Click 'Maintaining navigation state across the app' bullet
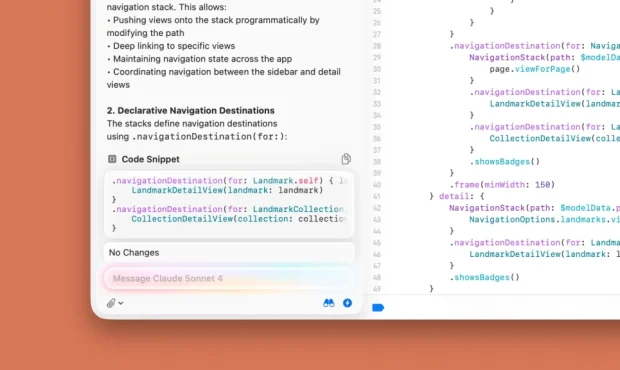Image resolution: width=620 pixels, height=370 pixels. [x=200, y=59]
